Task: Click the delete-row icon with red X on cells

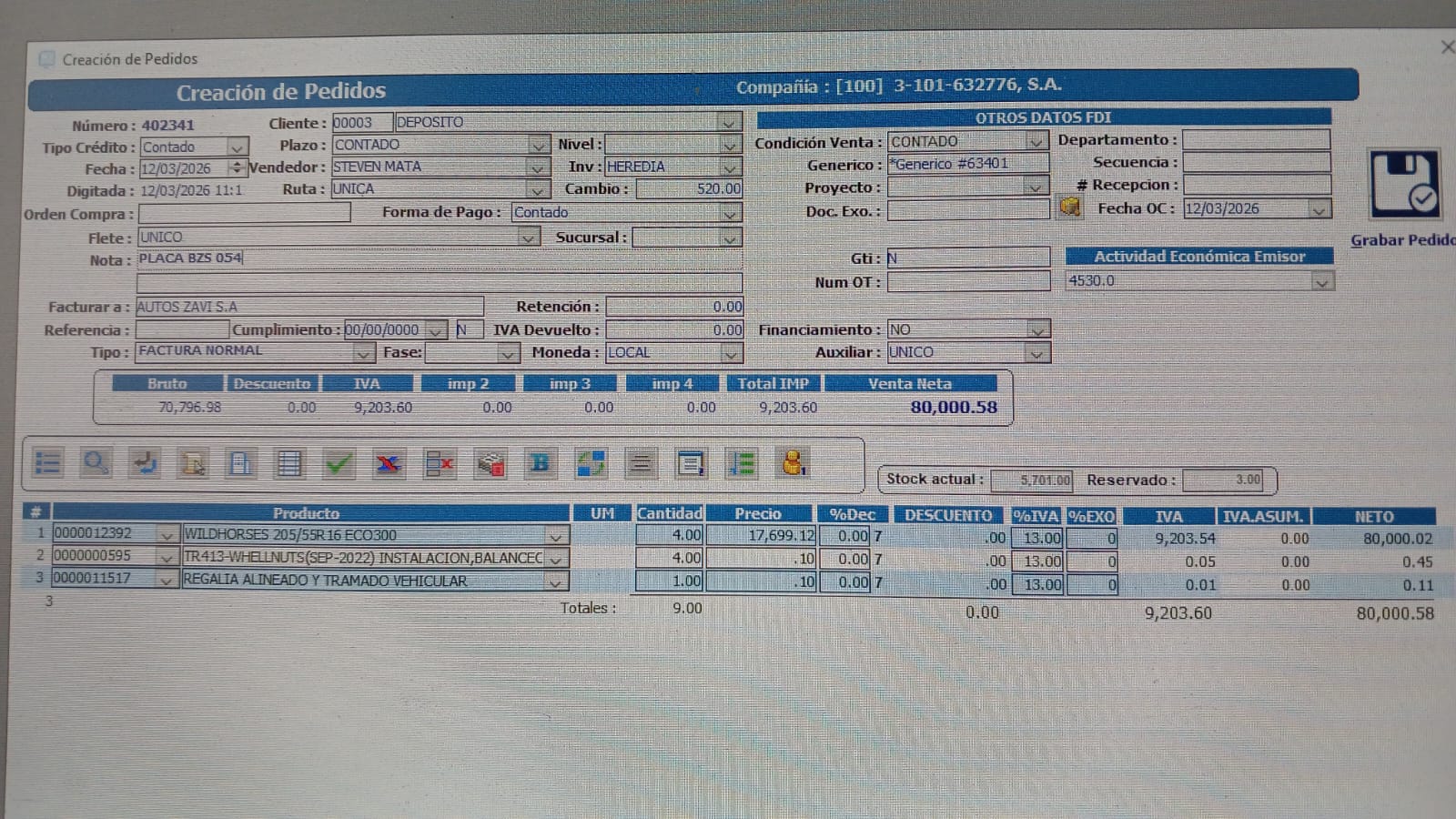Action: 438,463
